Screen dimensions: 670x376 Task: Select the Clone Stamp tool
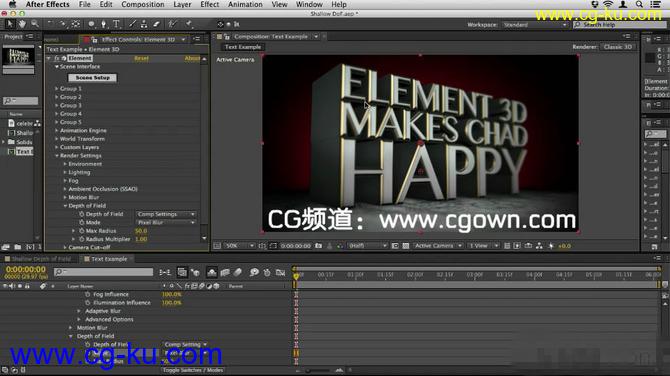pos(144,24)
